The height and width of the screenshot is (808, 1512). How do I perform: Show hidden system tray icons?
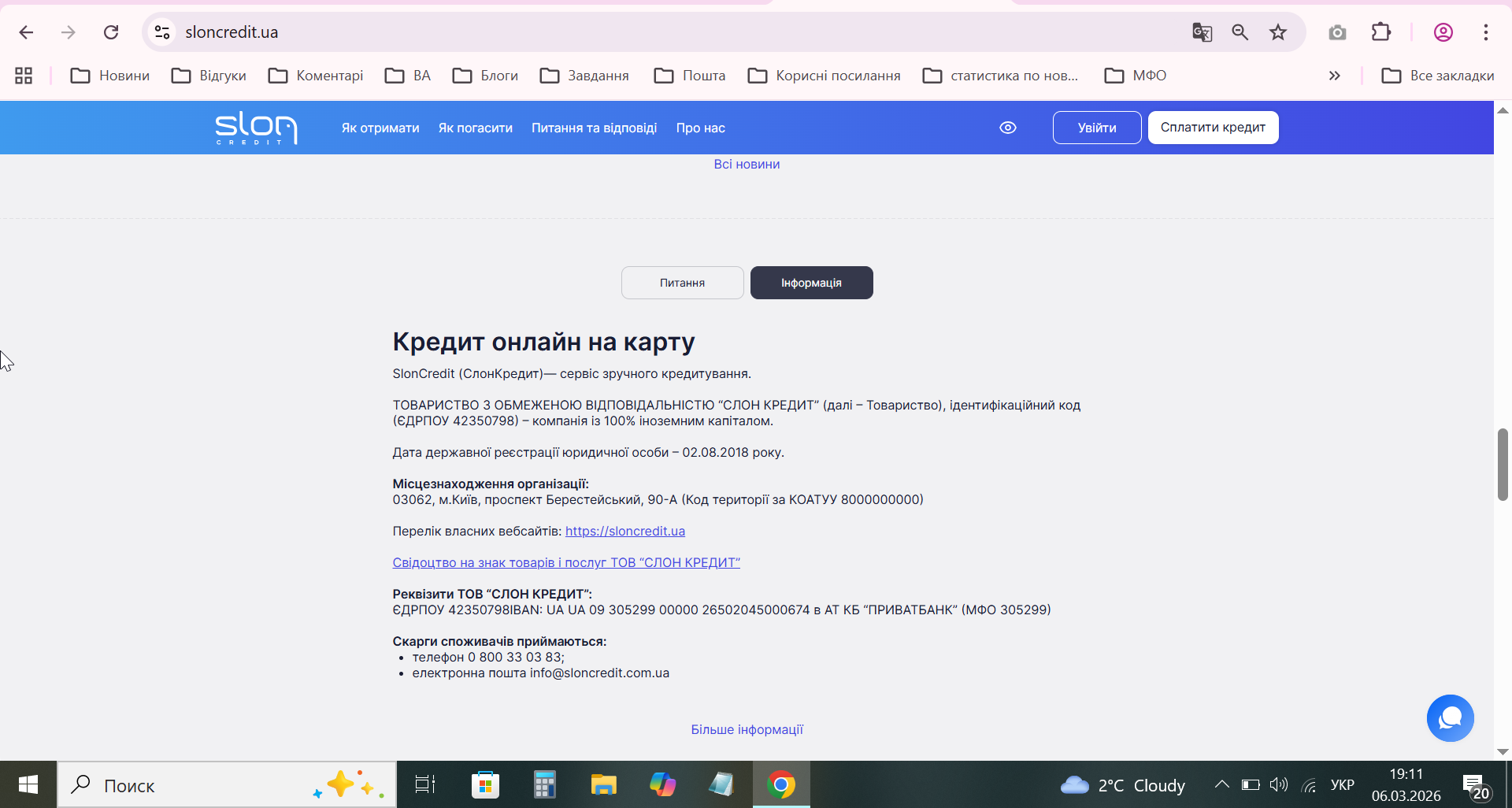(1221, 784)
